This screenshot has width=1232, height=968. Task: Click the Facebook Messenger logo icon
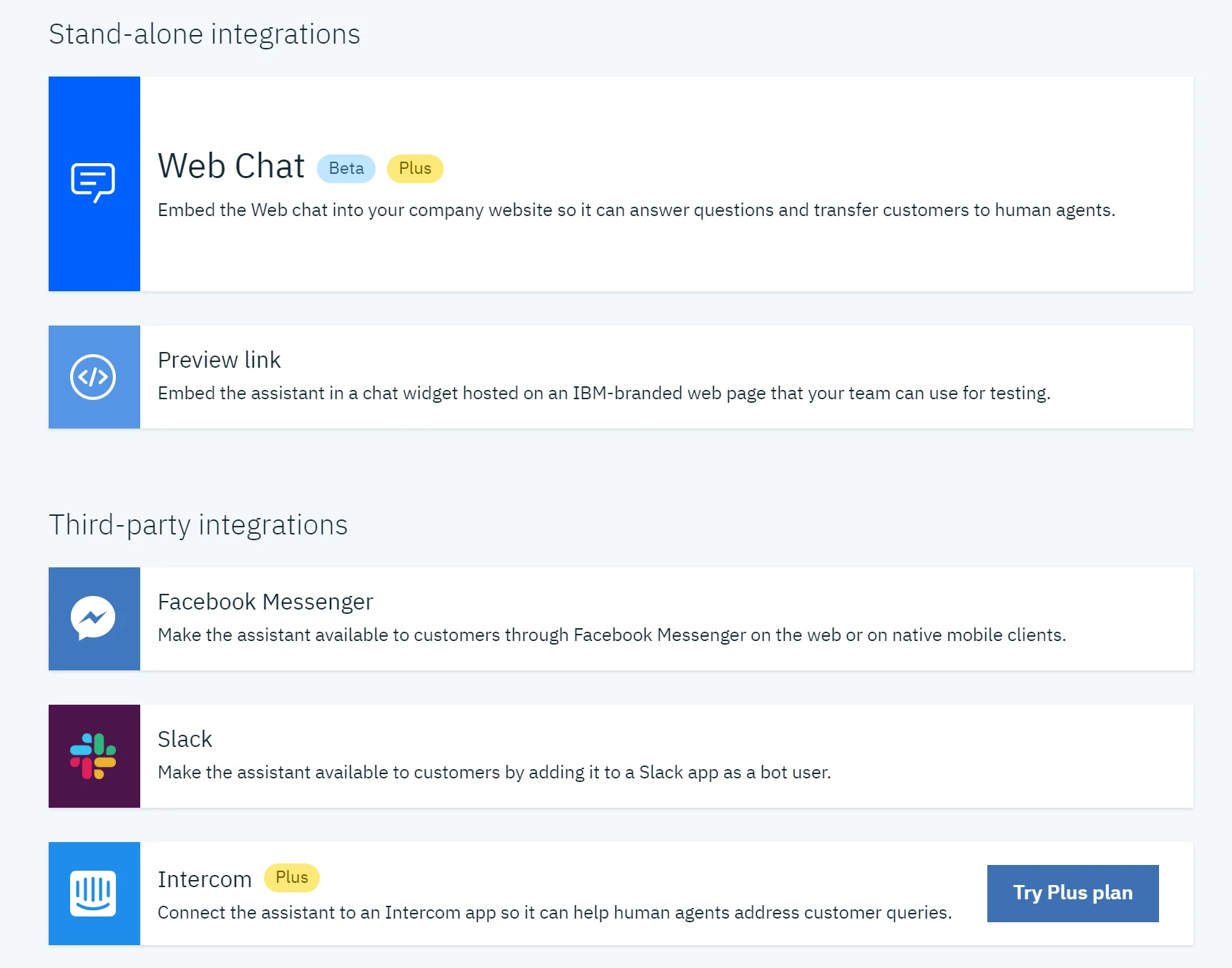click(93, 618)
